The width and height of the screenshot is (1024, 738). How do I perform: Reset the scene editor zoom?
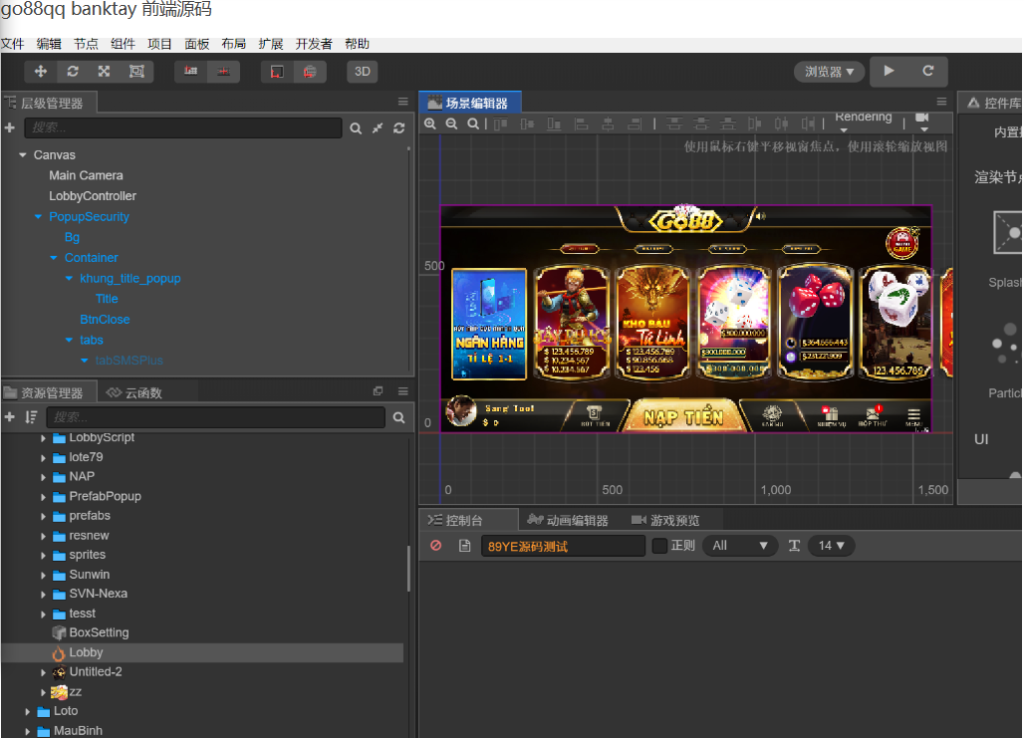coord(473,123)
